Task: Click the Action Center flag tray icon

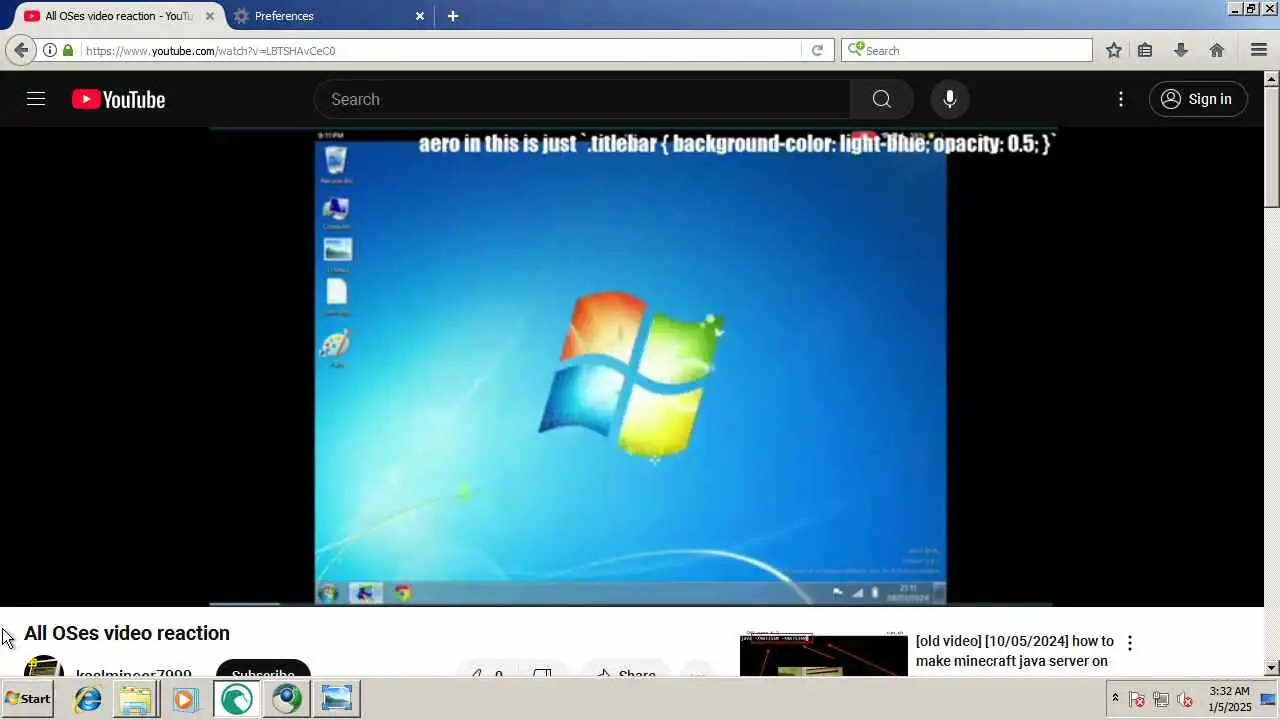Action: pos(1137,699)
